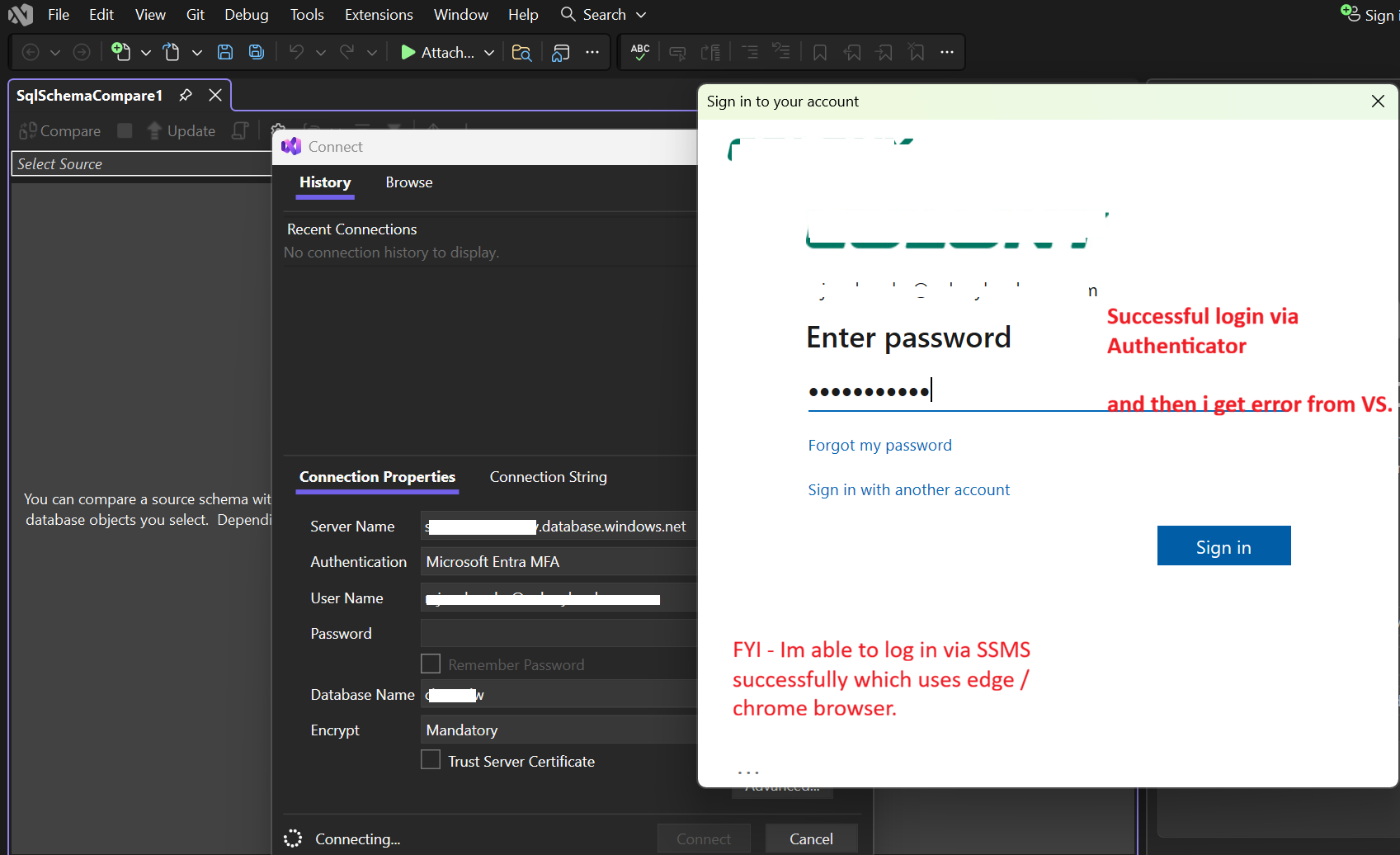Image resolution: width=1400 pixels, height=855 pixels.
Task: Click the Database Name input field
Action: click(x=559, y=694)
